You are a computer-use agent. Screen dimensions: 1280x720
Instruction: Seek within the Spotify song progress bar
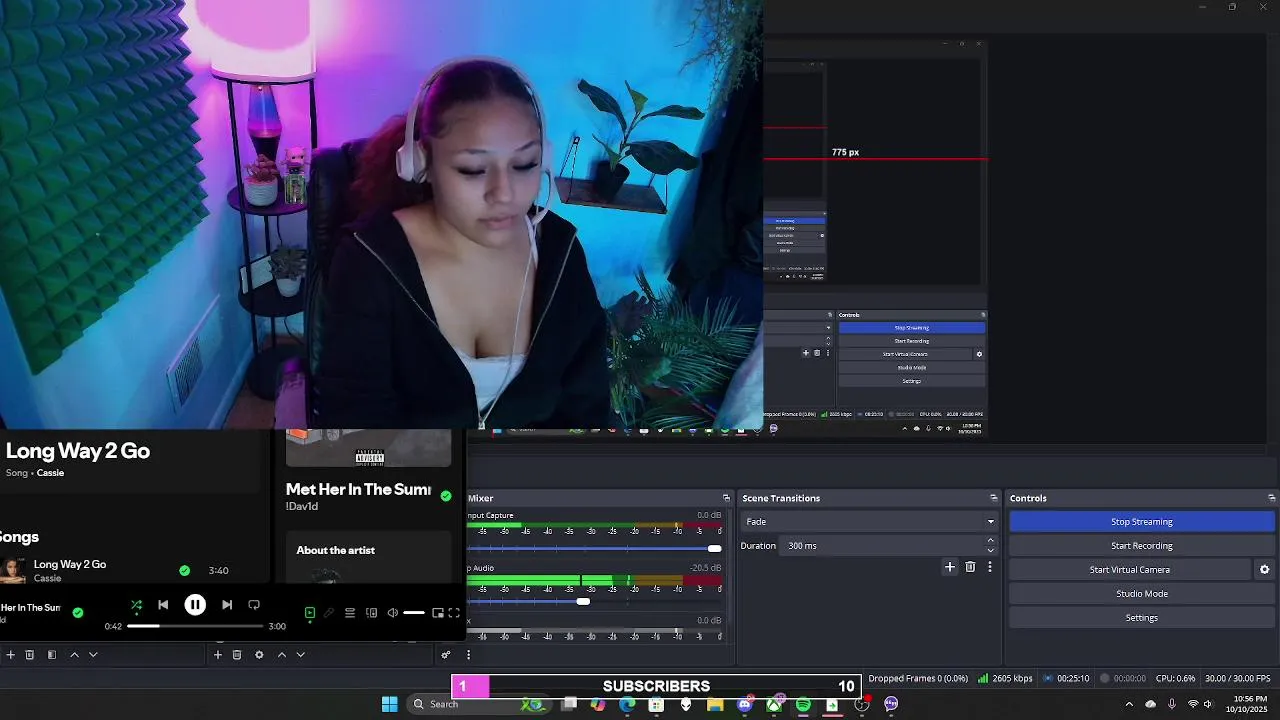point(195,626)
